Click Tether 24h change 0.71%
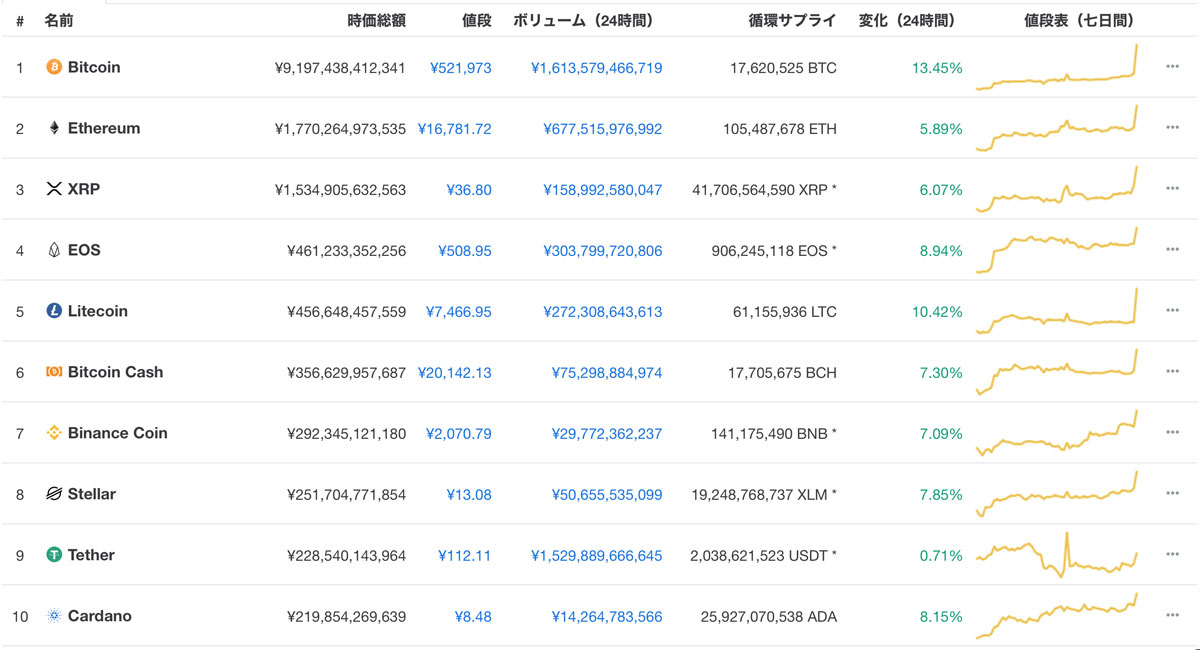Image resolution: width=1200 pixels, height=650 pixels. (x=941, y=556)
